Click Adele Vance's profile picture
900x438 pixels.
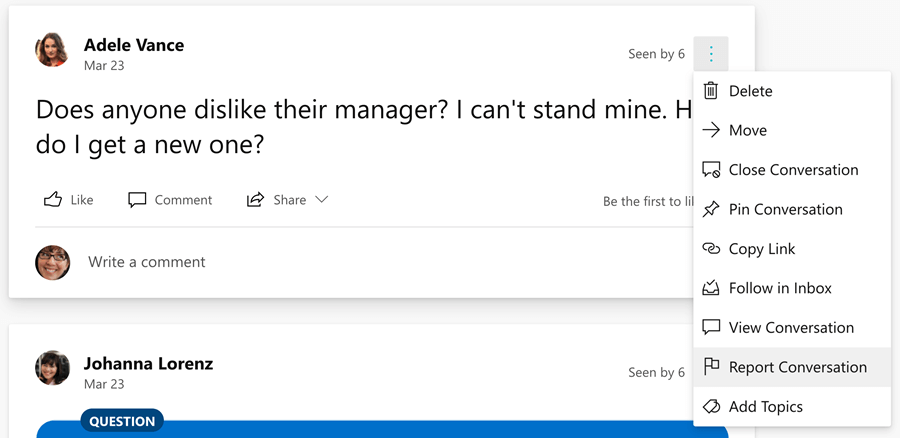[x=52, y=50]
